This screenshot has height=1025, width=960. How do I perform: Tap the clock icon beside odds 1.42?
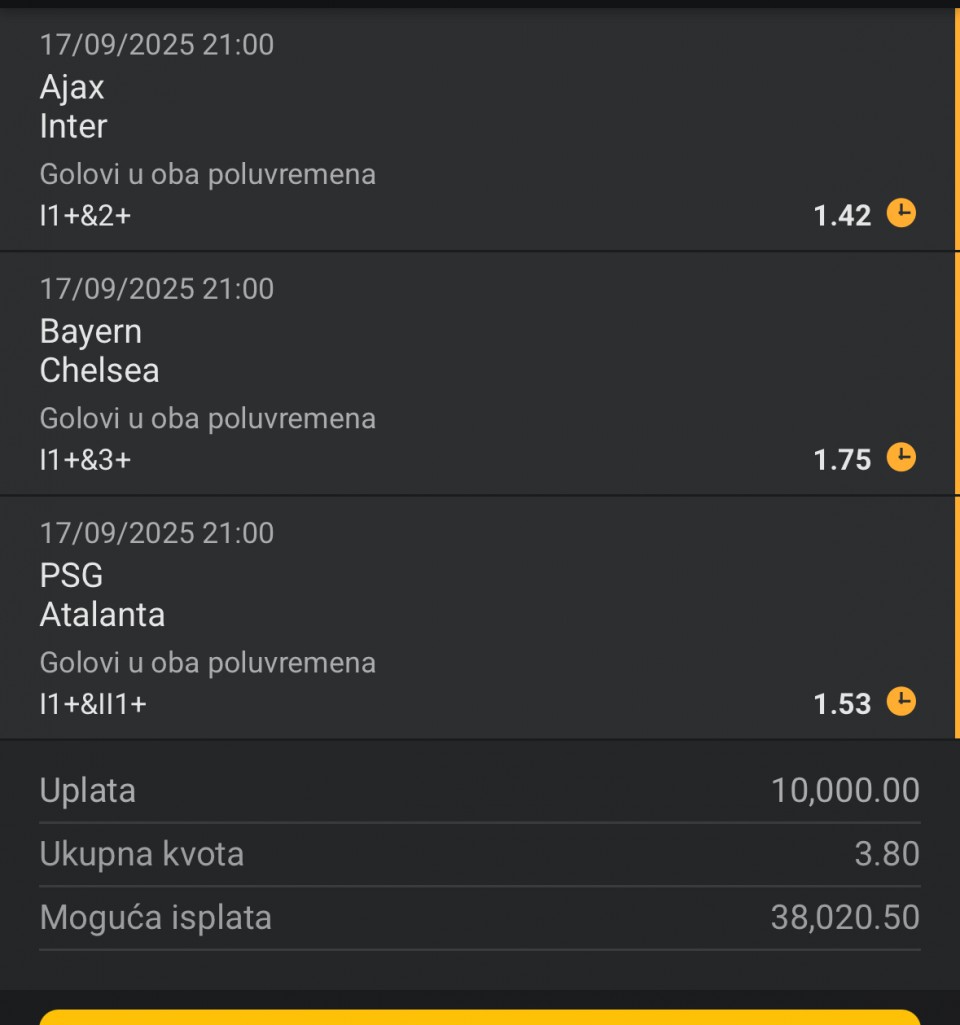pyautogui.click(x=901, y=213)
